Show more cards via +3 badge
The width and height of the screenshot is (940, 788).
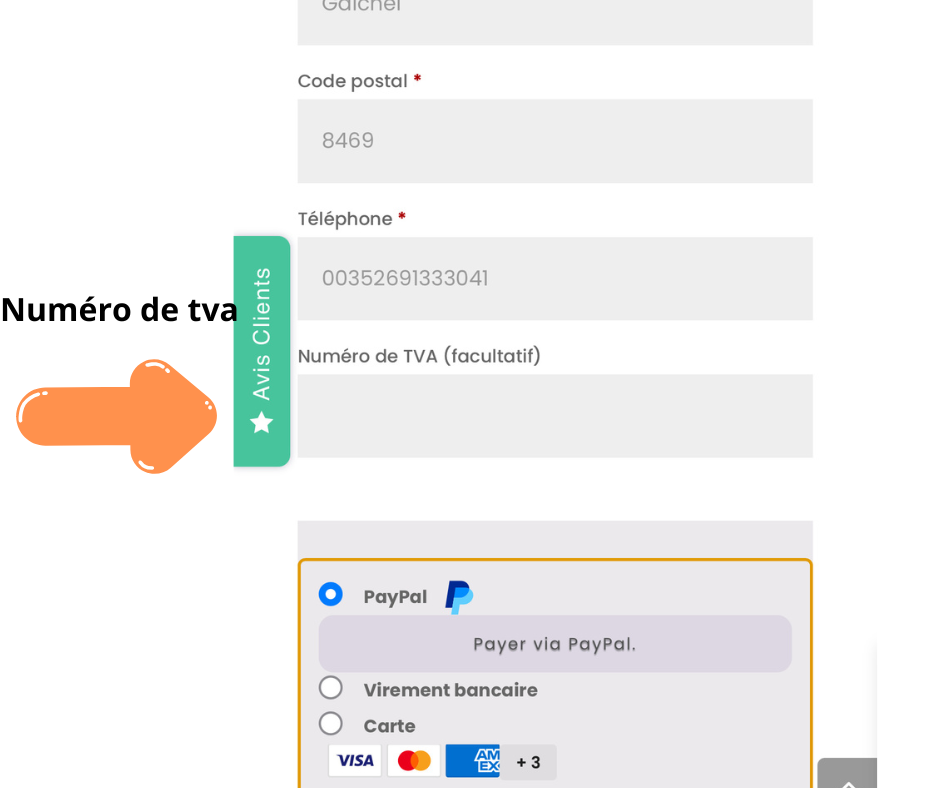click(528, 762)
